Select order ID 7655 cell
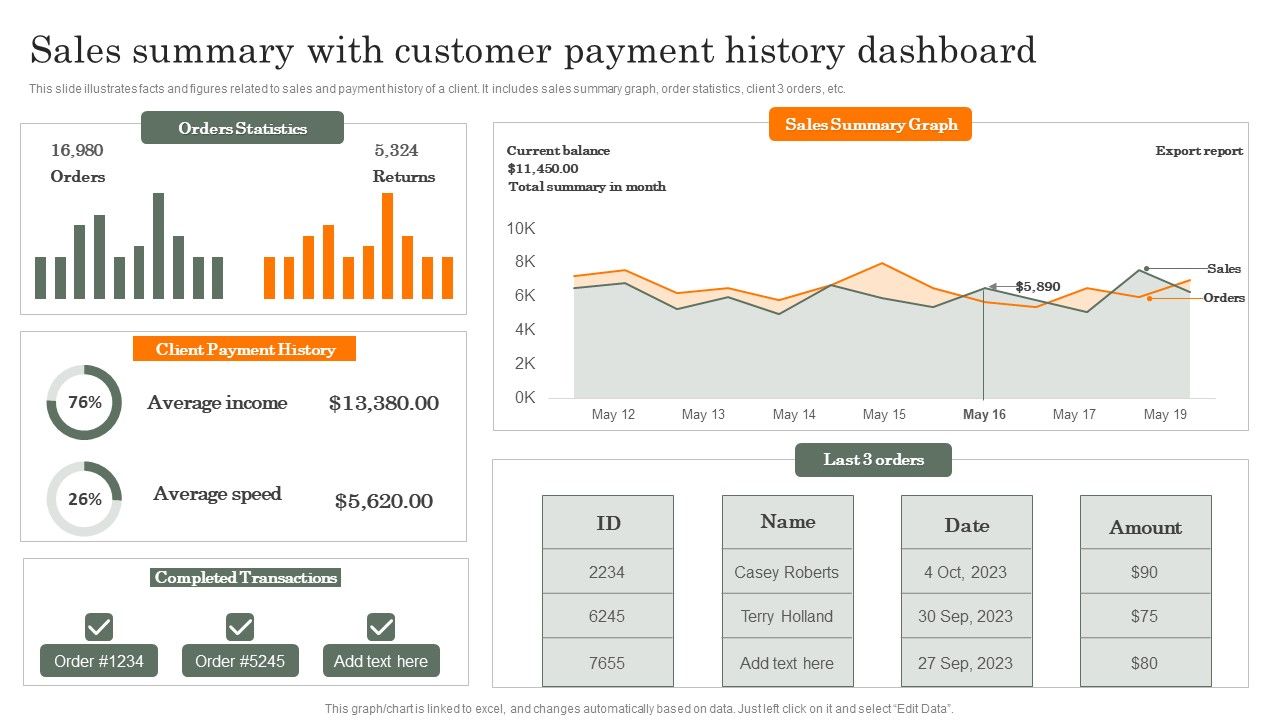 [x=608, y=663]
